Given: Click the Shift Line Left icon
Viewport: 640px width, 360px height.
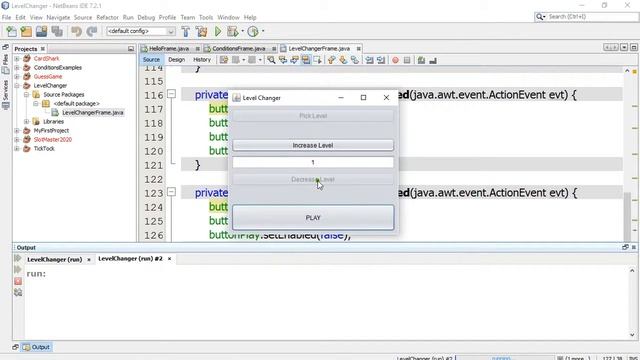Looking at the screenshot, I should coord(369,60).
